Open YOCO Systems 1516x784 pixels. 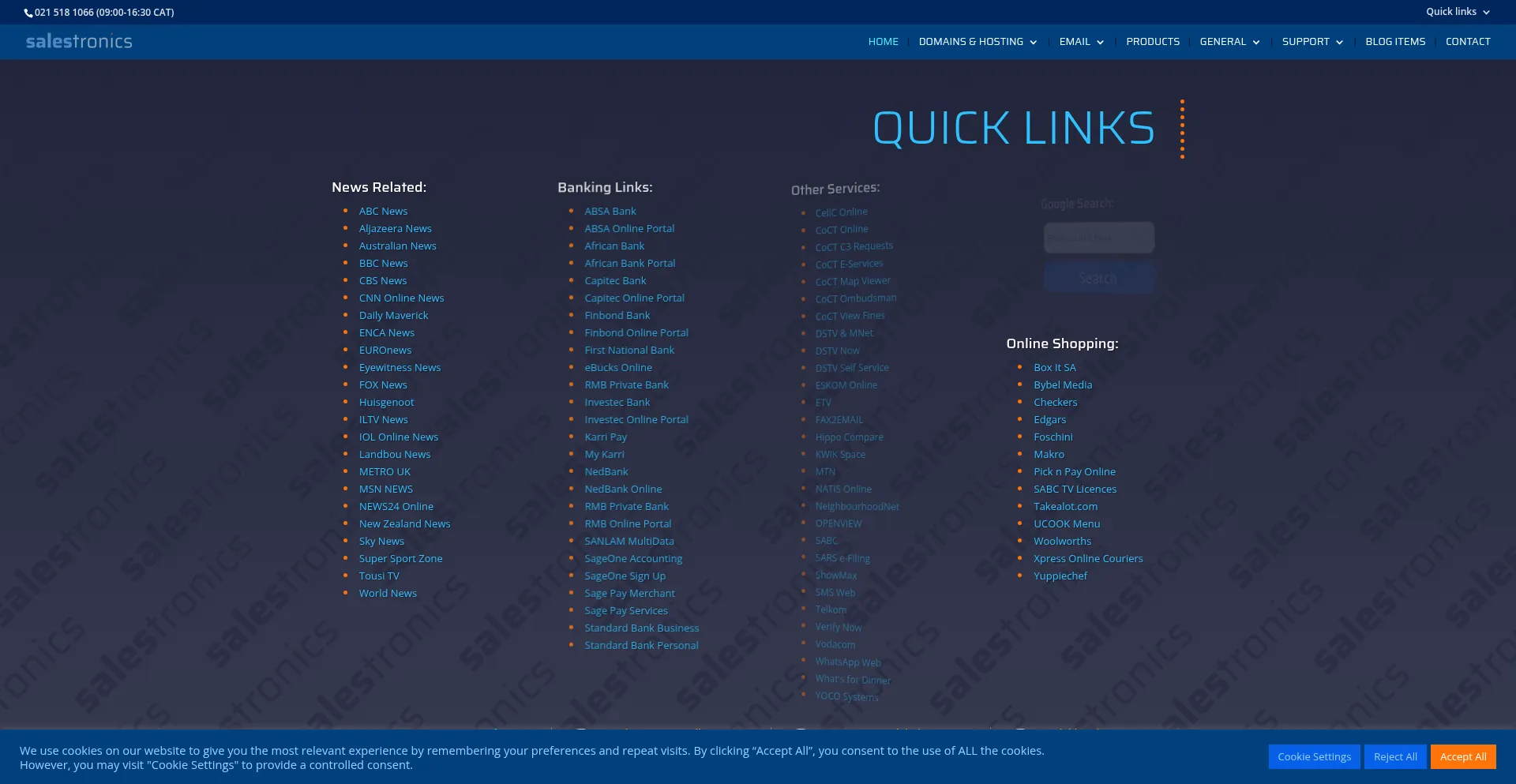tap(847, 696)
